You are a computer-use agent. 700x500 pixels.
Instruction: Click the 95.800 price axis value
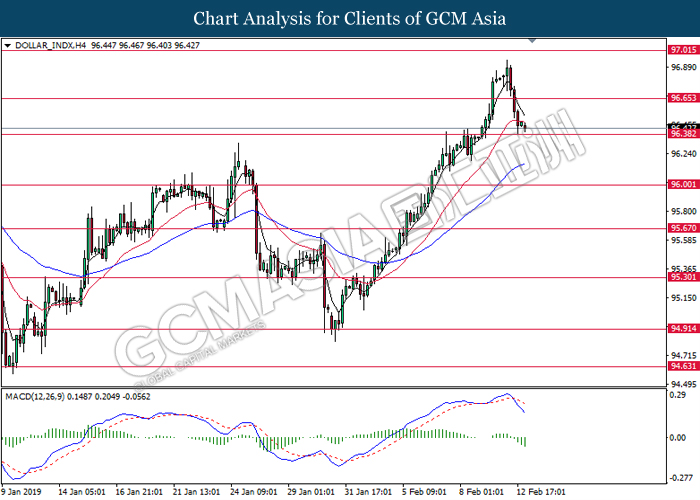[684, 212]
